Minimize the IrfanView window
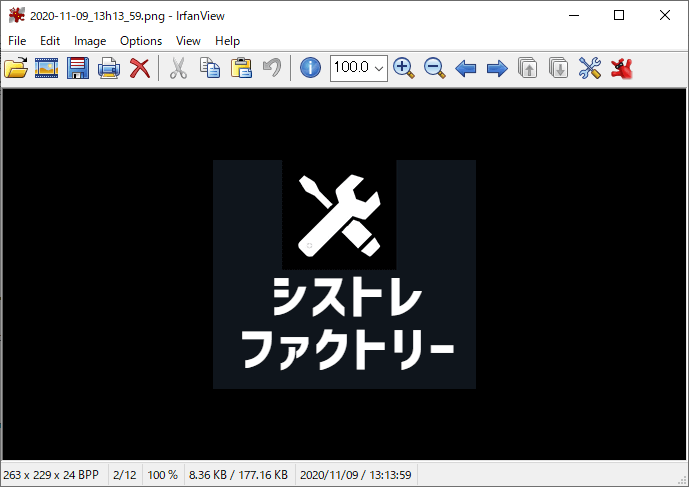Image resolution: width=689 pixels, height=487 pixels. point(574,15)
